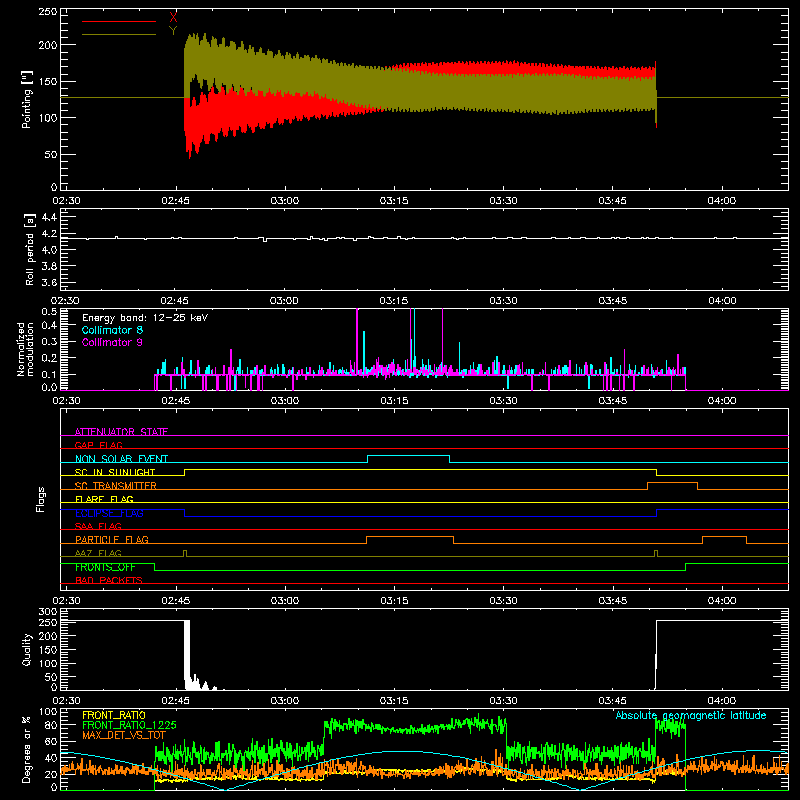
Task: Select the 'Pointing' axis label
Action: pos(27,101)
